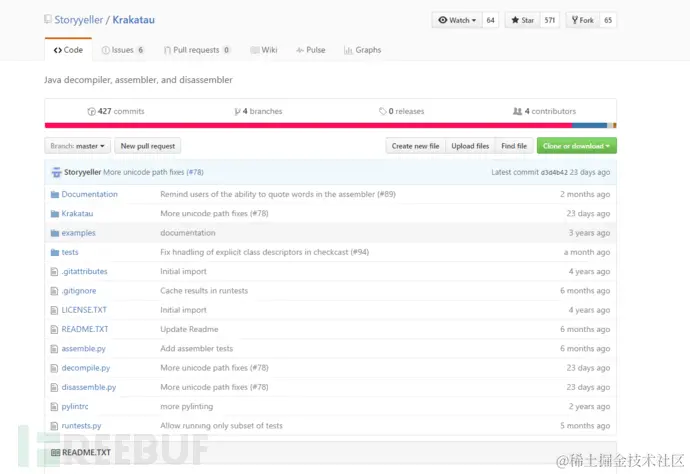Open the stargazers count 571
Image resolution: width=690 pixels, height=474 pixels.
[x=550, y=20]
